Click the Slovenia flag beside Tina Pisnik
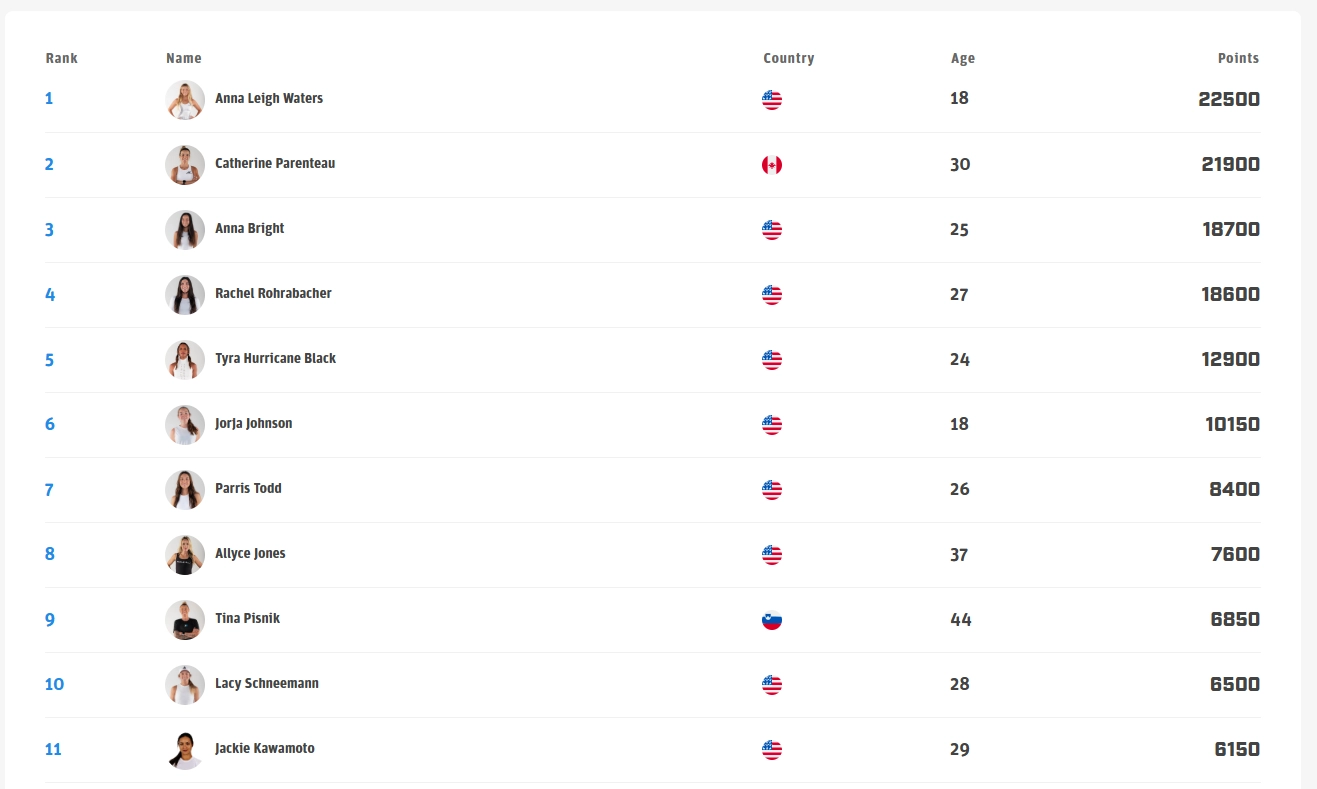Screen dimensions: 1317x789 click(x=772, y=620)
